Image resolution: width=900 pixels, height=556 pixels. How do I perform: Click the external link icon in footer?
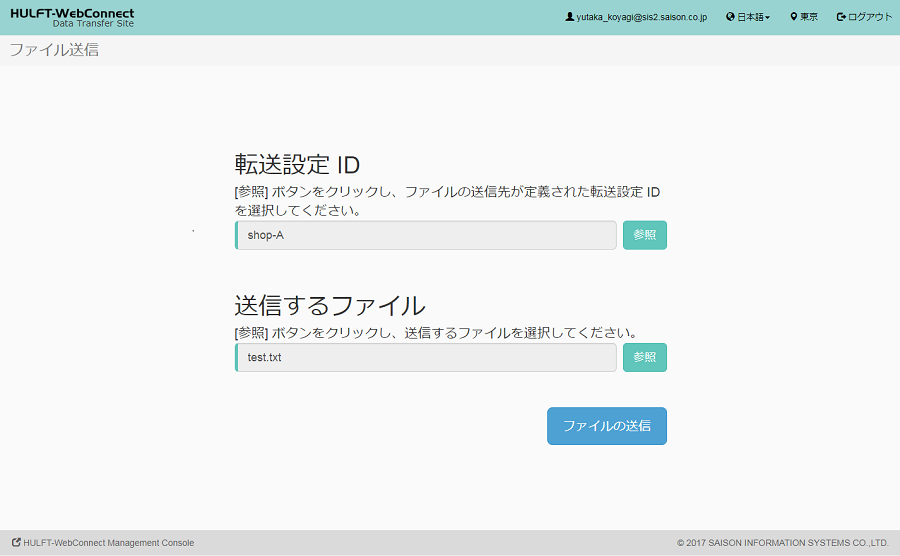(16, 542)
